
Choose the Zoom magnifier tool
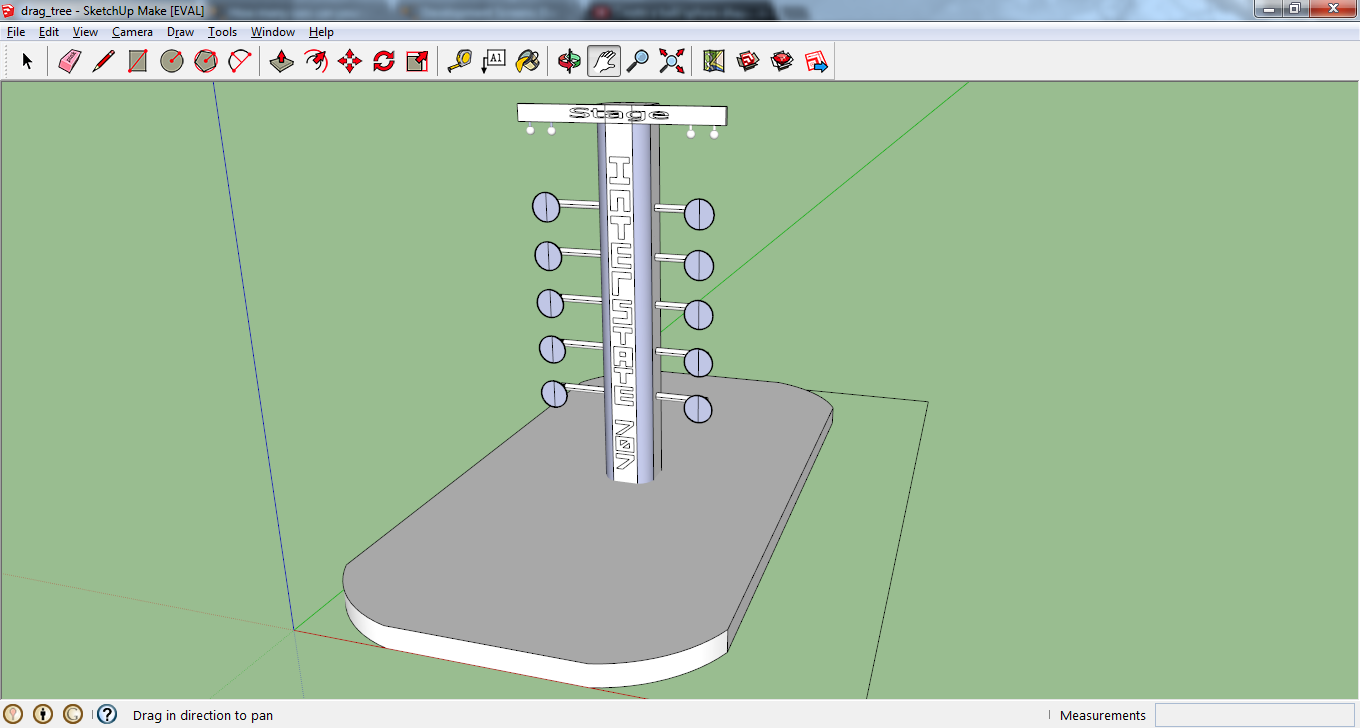[637, 61]
